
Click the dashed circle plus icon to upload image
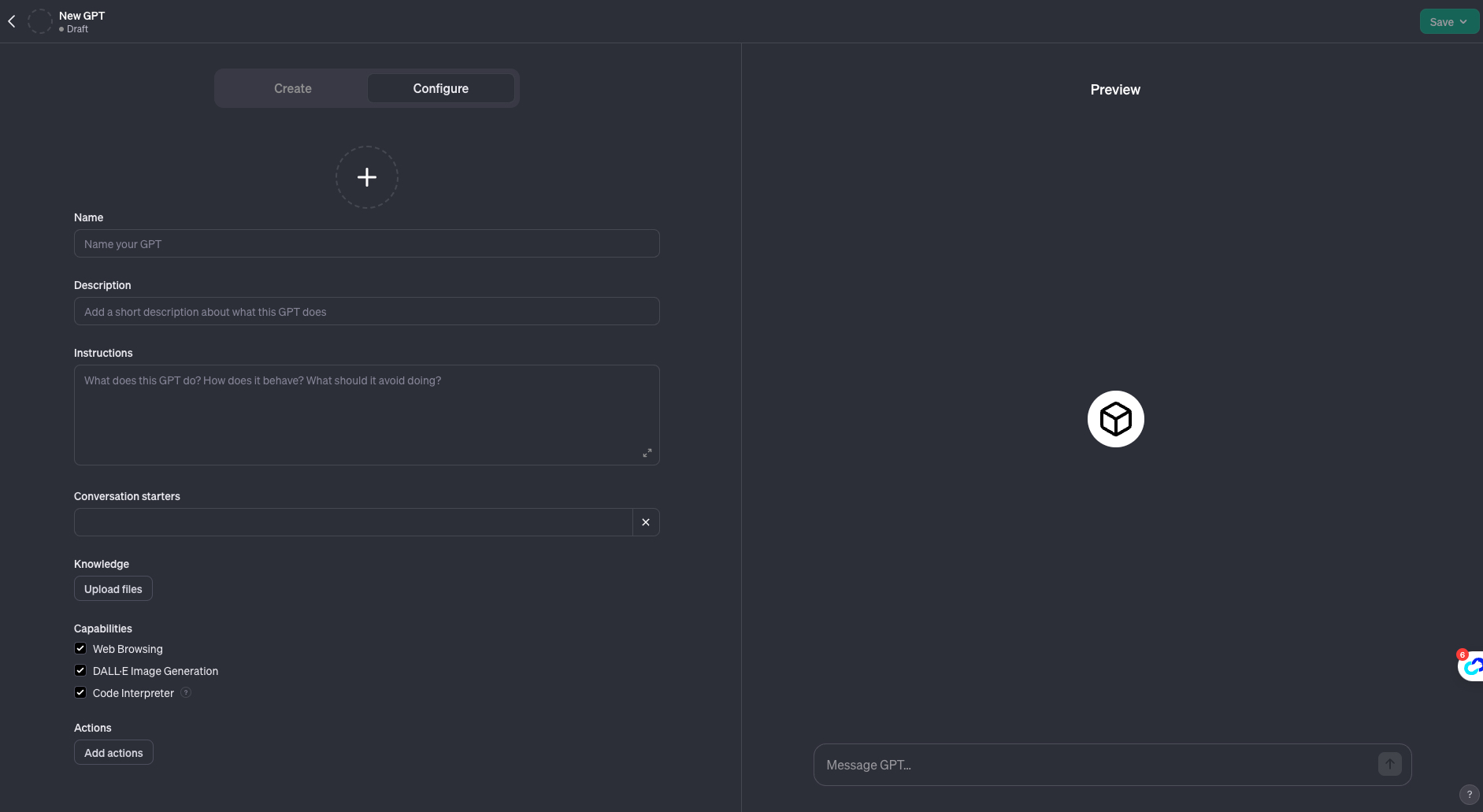pos(367,177)
